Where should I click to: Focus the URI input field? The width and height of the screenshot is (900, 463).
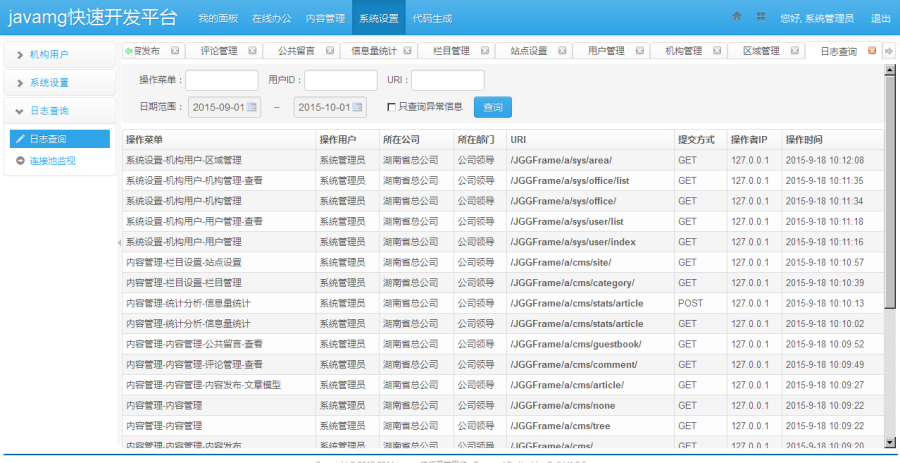(448, 80)
